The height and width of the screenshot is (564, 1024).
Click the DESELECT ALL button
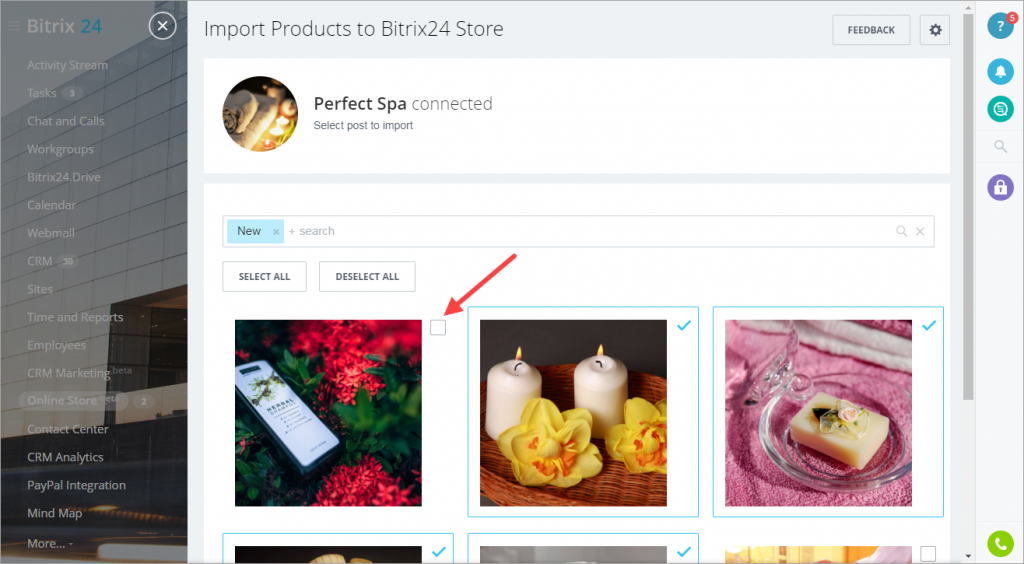(367, 277)
